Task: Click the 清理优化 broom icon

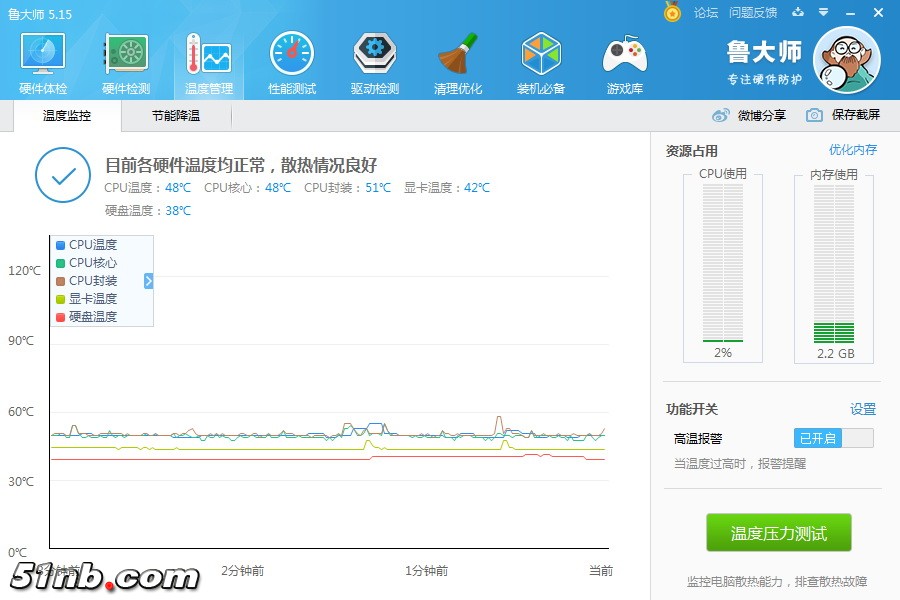Action: click(458, 62)
